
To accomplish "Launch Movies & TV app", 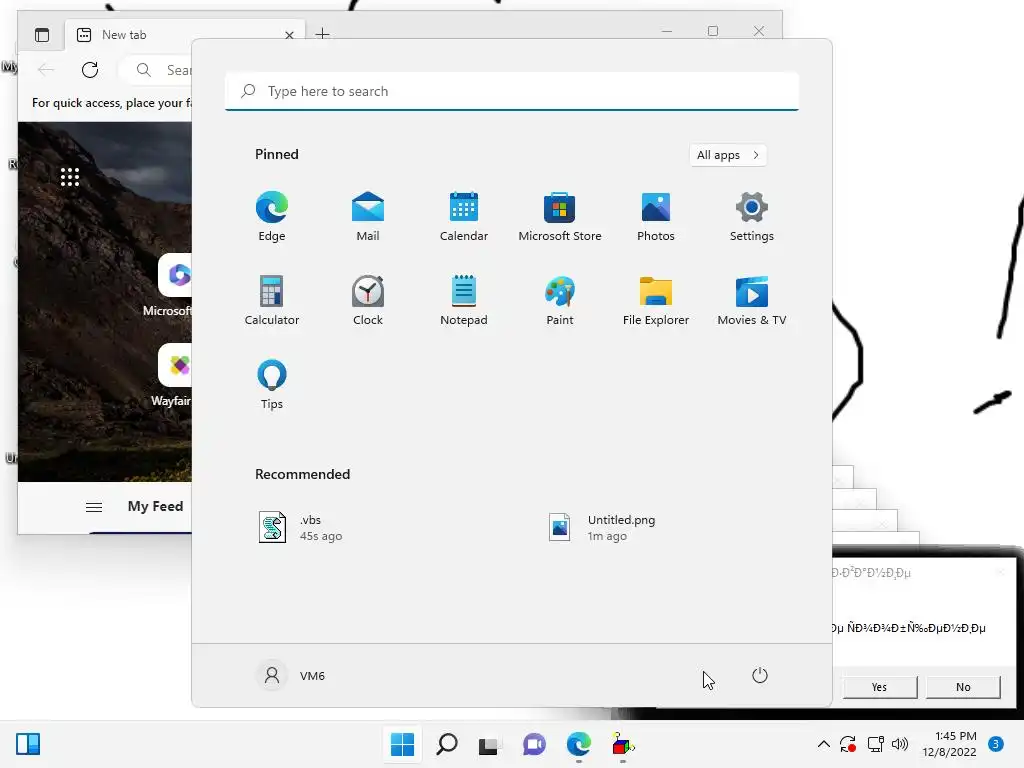I will [752, 300].
